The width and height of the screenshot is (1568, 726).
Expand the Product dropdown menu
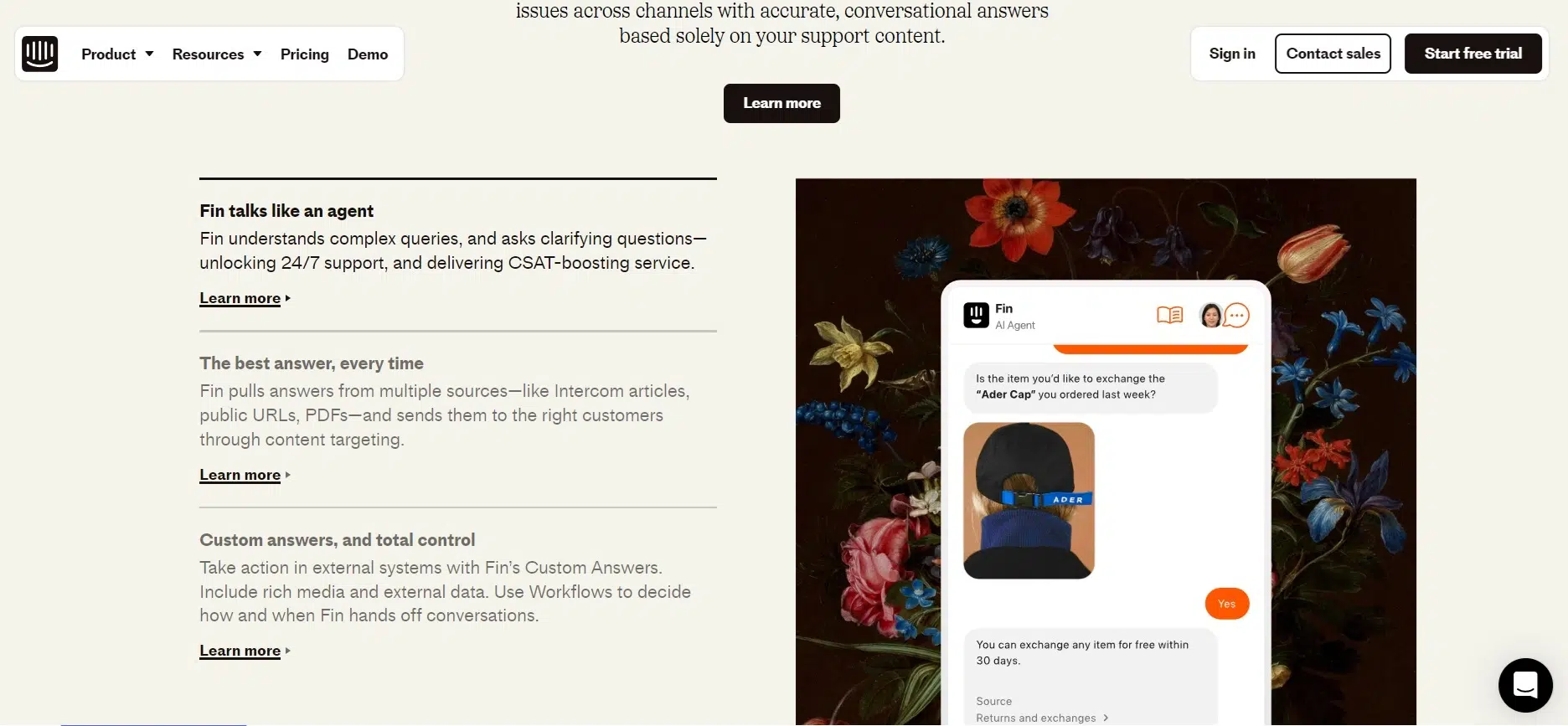(117, 54)
